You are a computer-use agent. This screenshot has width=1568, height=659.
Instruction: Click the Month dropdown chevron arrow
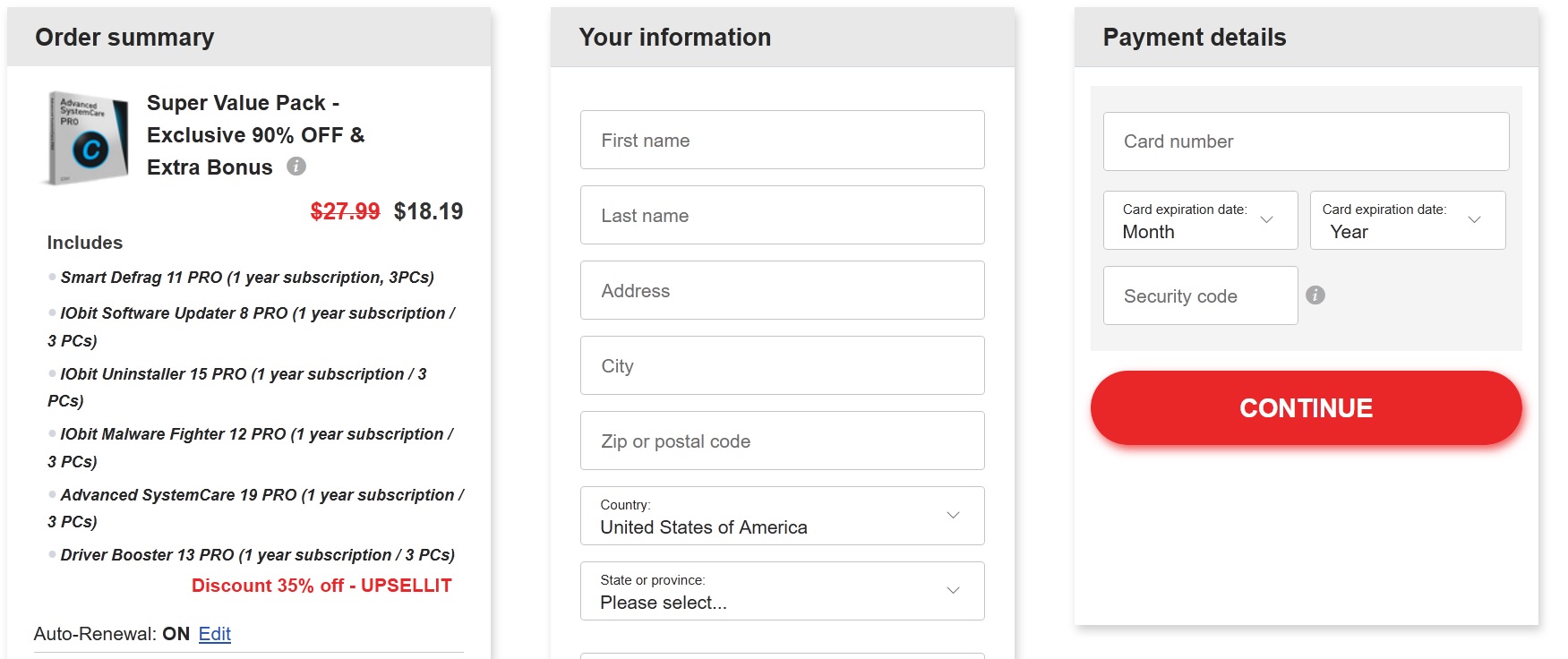point(1266,219)
